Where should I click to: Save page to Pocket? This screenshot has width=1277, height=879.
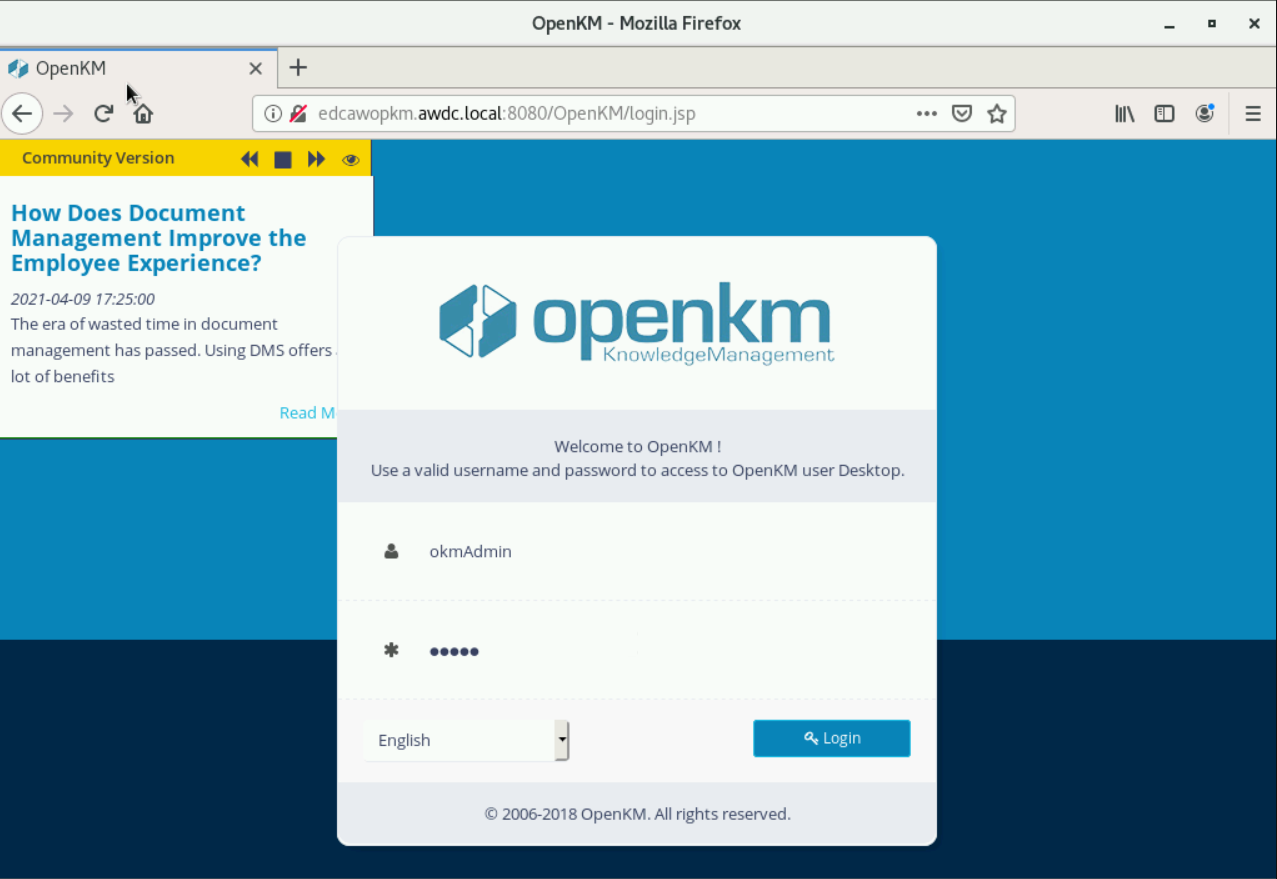(961, 114)
